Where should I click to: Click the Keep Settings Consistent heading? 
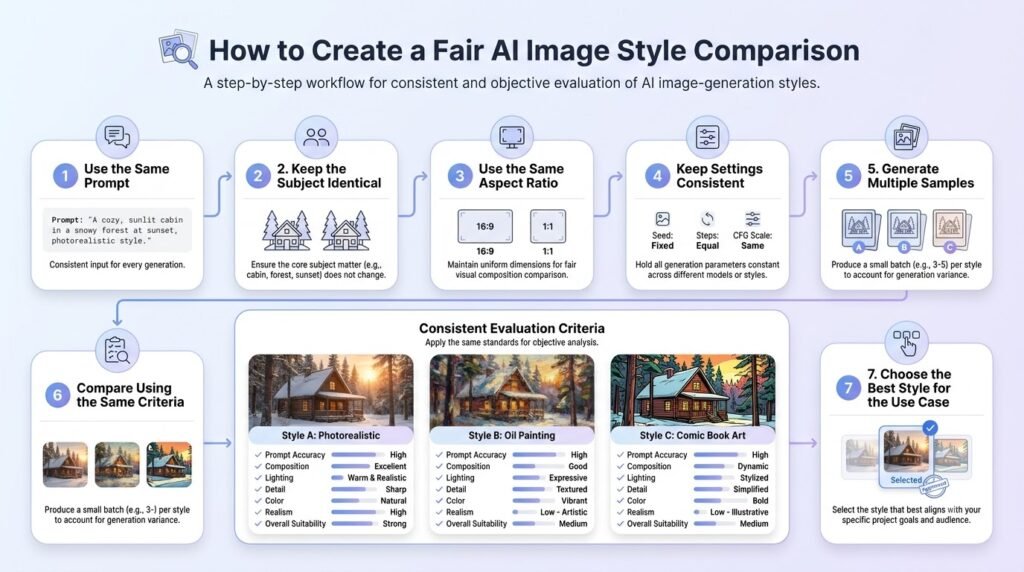(720, 176)
